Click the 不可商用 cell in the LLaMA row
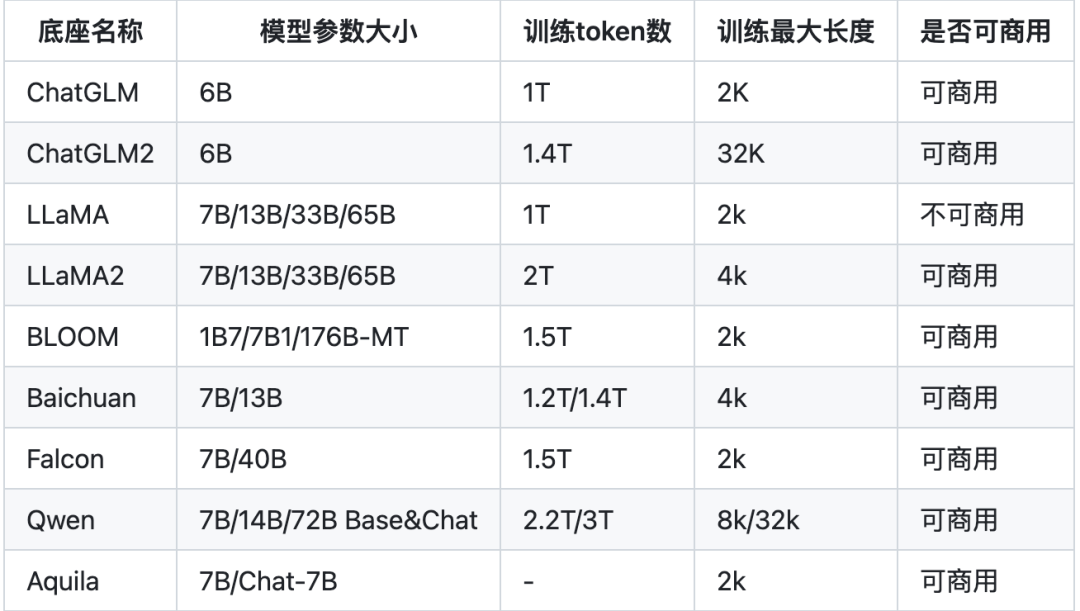The height and width of the screenshot is (611, 1080). click(971, 215)
